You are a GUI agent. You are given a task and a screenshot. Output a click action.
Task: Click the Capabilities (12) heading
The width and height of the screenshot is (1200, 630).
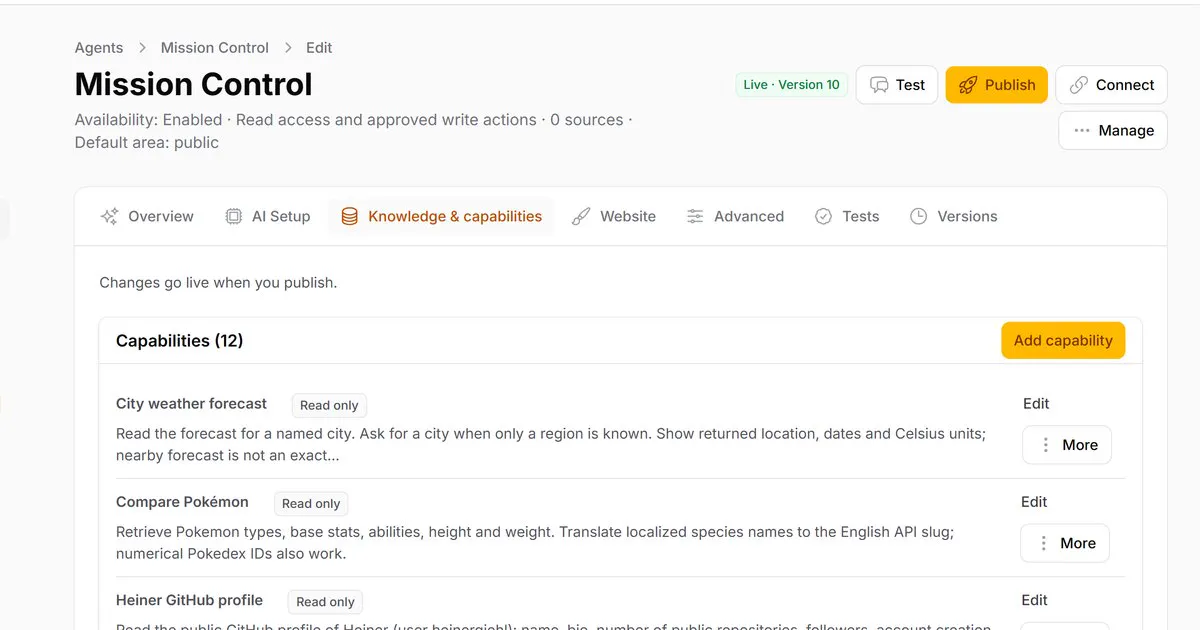coord(180,341)
